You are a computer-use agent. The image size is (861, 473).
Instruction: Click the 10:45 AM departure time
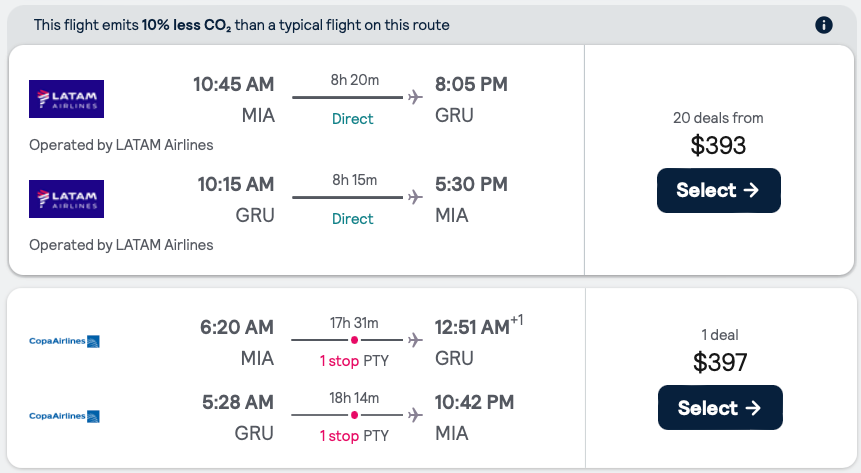(233, 84)
